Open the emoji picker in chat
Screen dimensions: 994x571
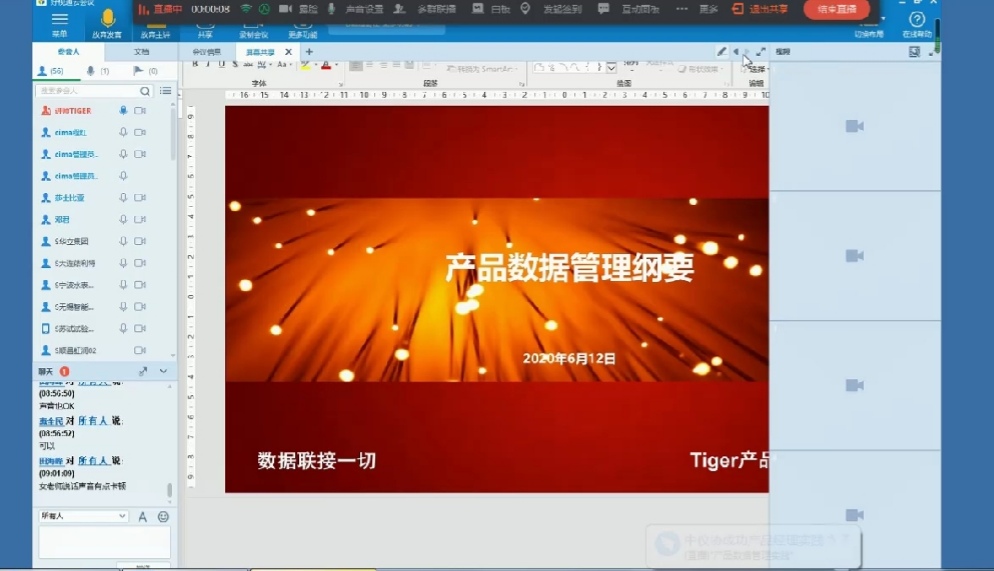[163, 516]
